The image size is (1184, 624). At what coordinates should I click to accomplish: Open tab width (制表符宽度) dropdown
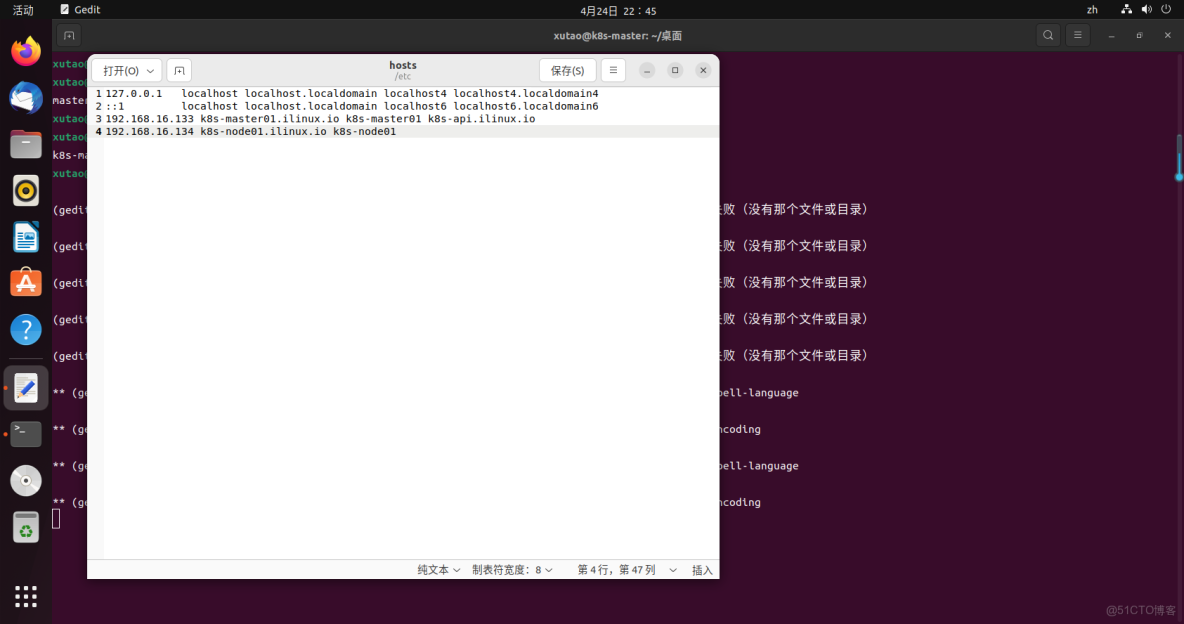coord(513,570)
